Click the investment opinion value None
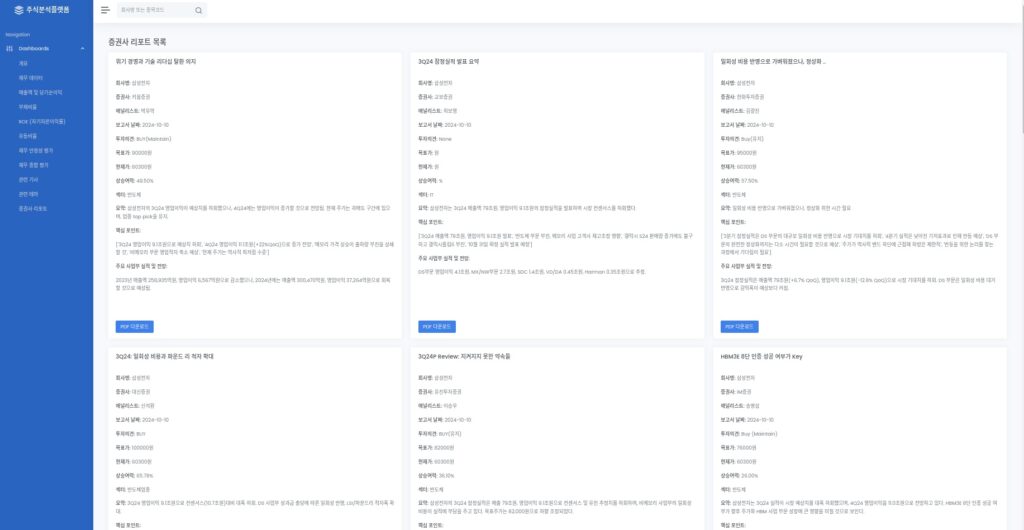 pyautogui.click(x=445, y=138)
